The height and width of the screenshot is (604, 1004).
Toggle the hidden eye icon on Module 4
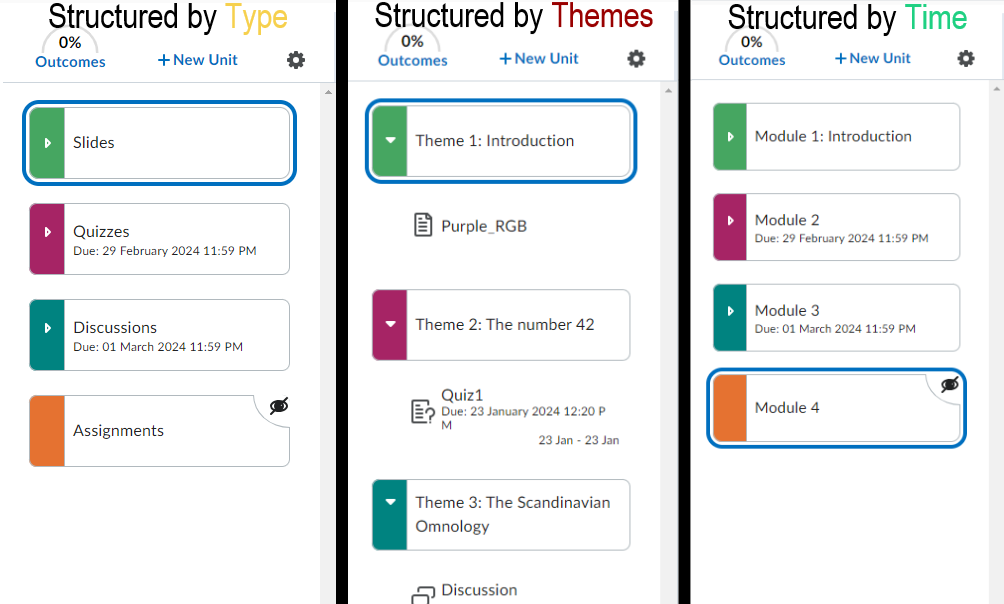pos(950,384)
